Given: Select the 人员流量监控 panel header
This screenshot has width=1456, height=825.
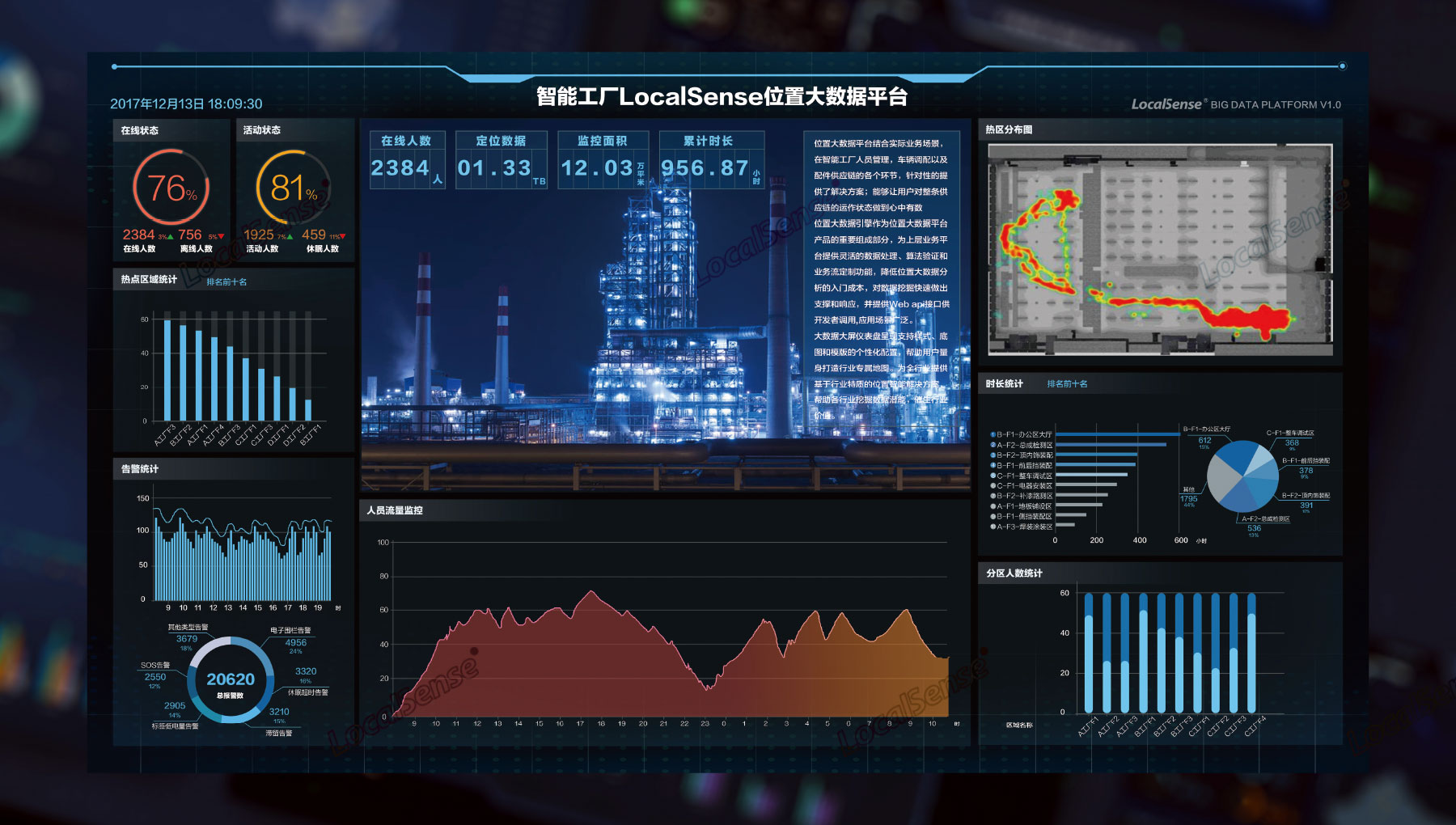Looking at the screenshot, I should 396,511.
